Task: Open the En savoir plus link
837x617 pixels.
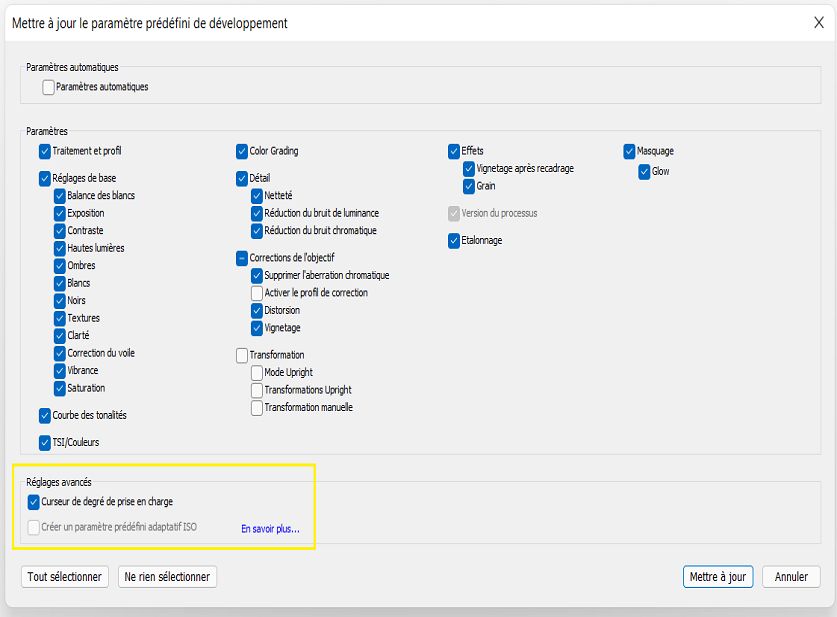Action: (270, 529)
